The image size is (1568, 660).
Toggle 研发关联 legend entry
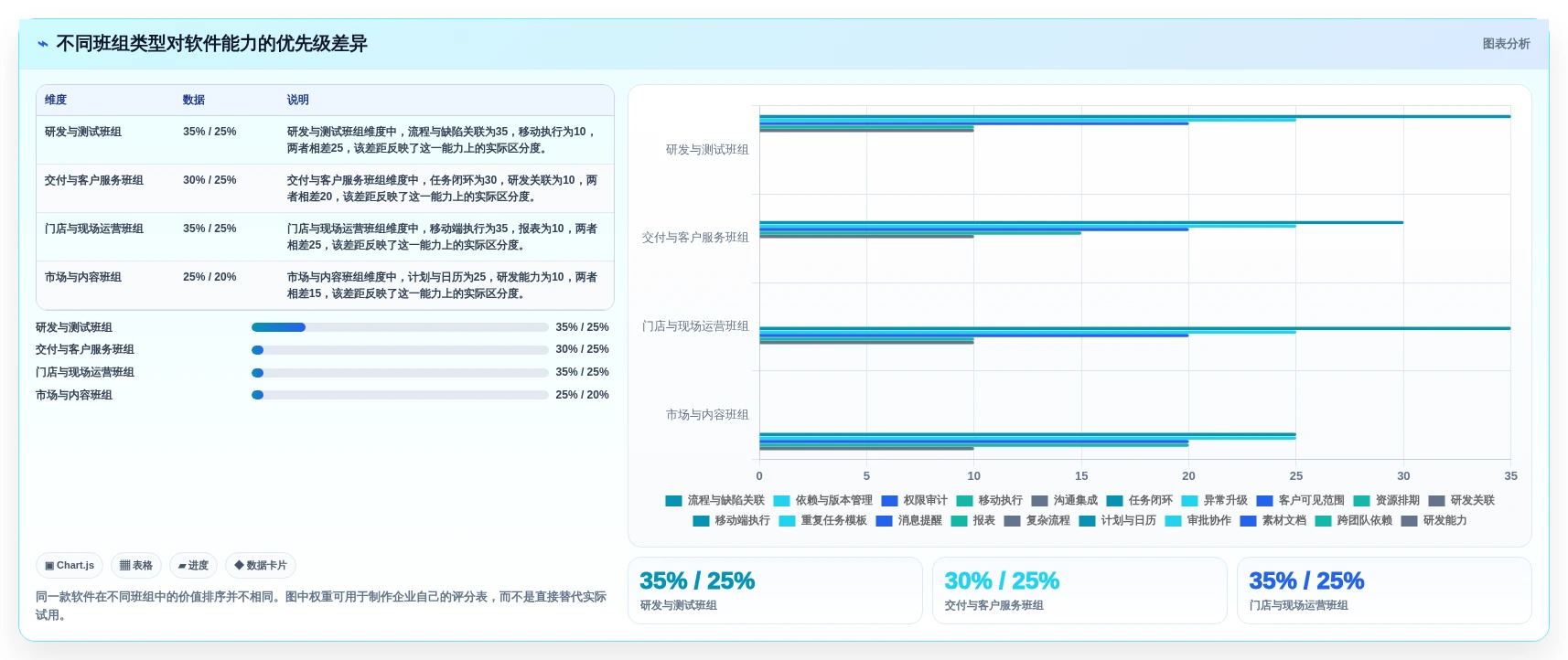pos(1462,501)
